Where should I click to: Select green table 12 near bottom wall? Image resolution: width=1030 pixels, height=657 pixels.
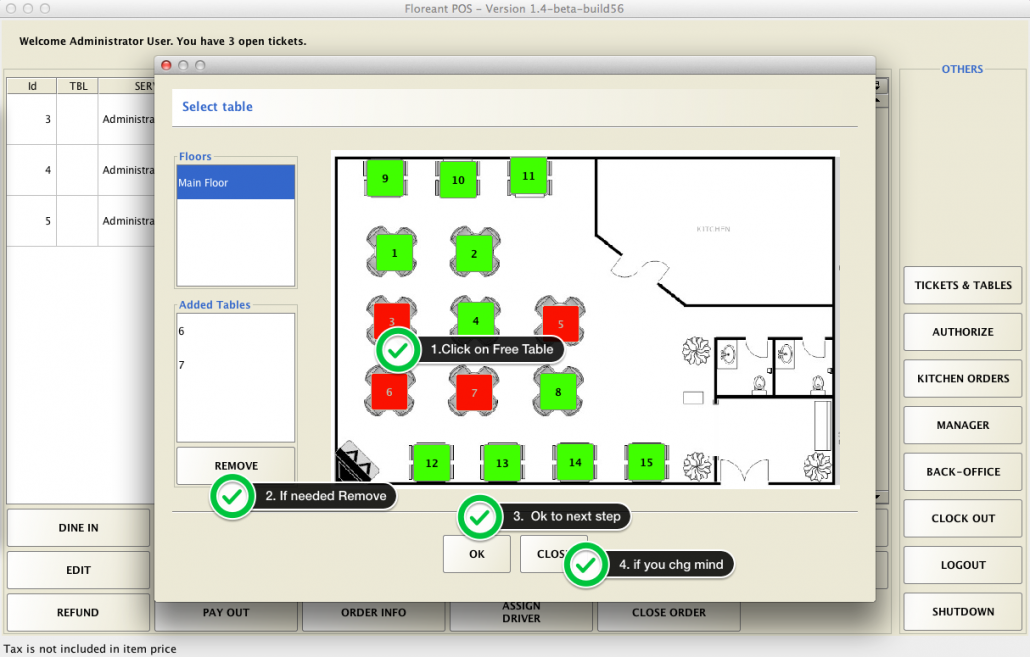point(432,463)
